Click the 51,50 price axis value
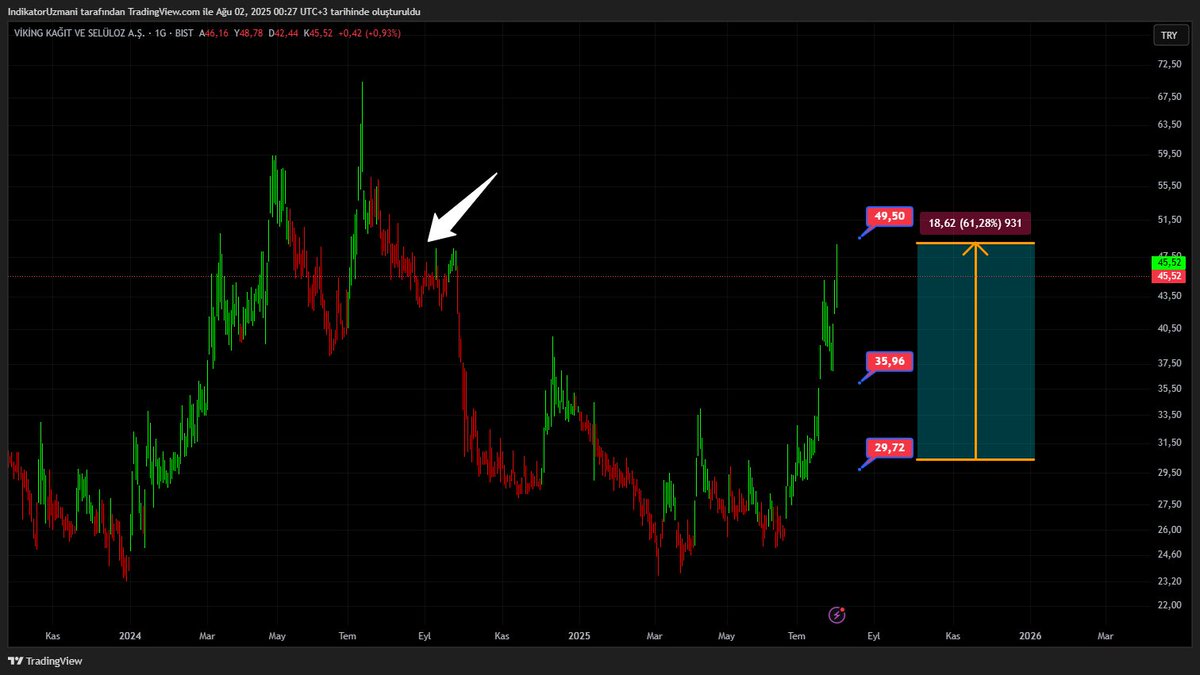Viewport: 1200px width, 675px height. click(1168, 219)
